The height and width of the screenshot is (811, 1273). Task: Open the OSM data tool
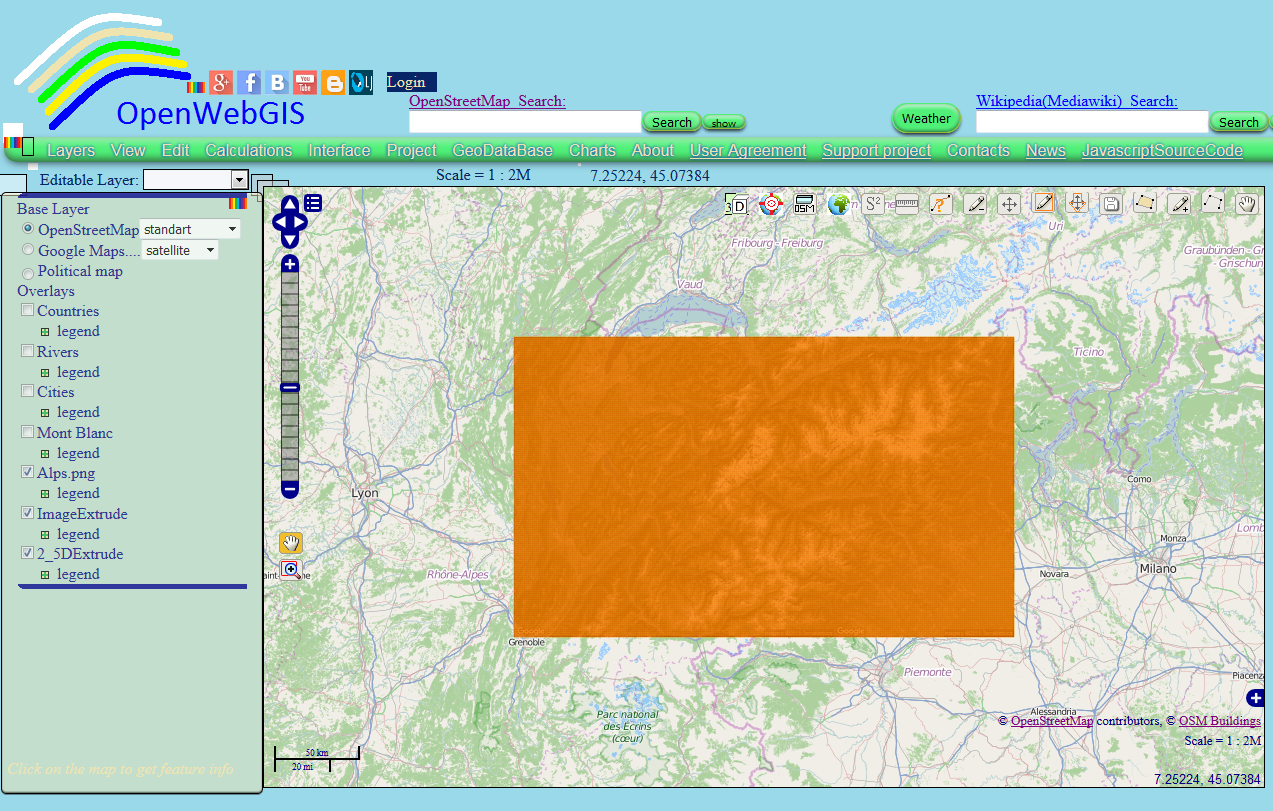pyautogui.click(x=805, y=204)
